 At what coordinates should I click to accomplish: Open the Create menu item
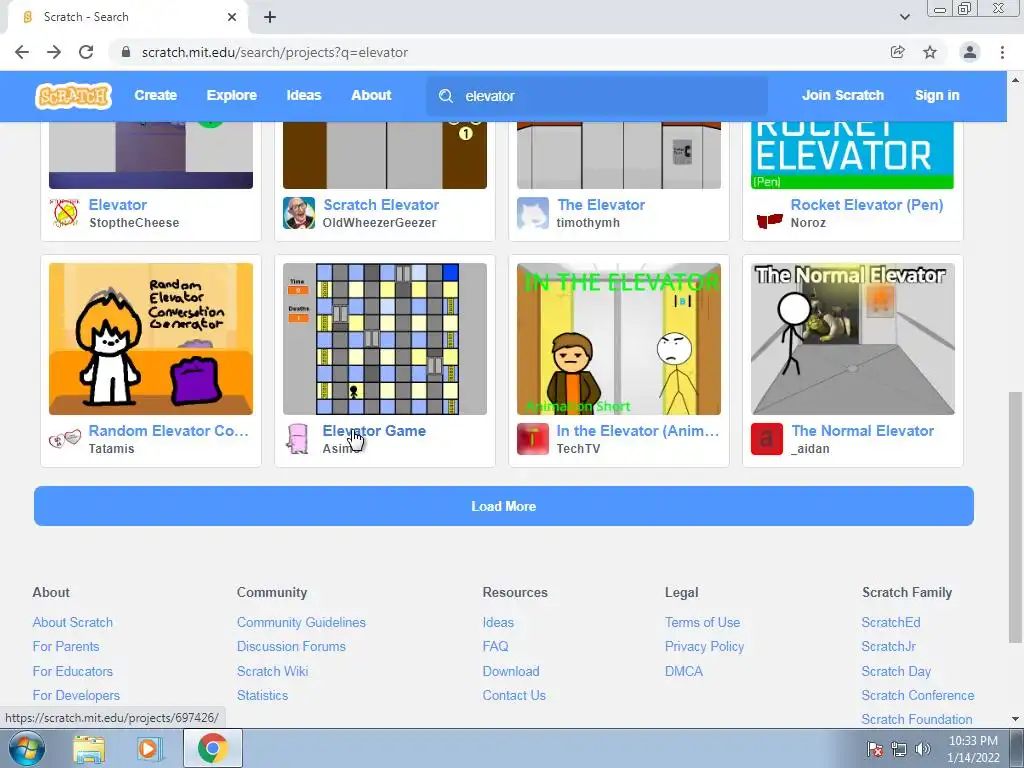coord(155,95)
